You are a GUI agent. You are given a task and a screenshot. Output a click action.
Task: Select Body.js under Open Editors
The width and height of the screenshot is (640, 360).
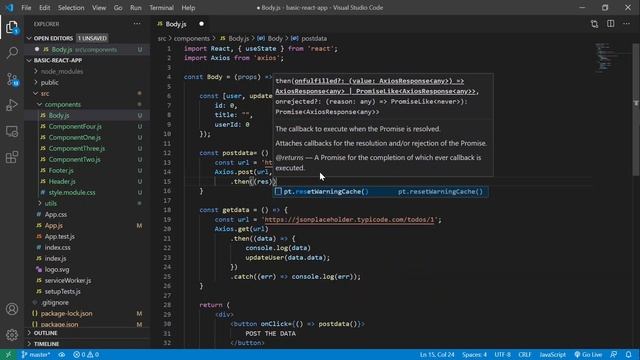[87, 49]
